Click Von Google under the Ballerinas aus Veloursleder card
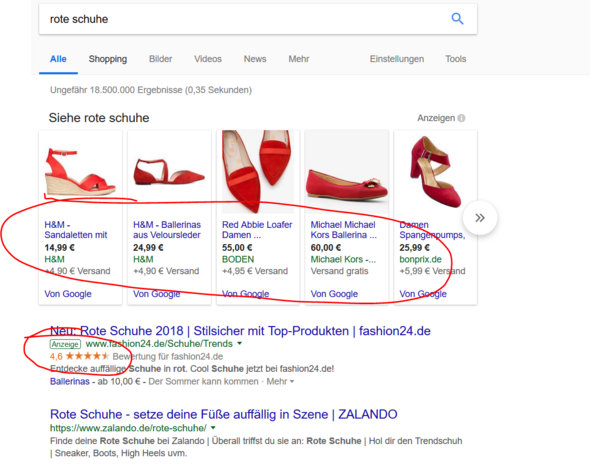The image size is (590, 471). (157, 294)
